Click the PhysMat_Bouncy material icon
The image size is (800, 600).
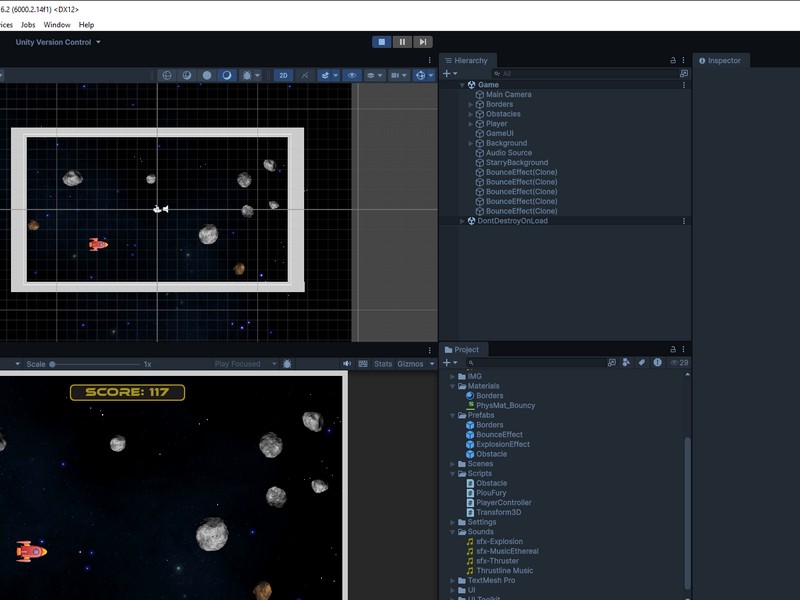click(x=469, y=406)
